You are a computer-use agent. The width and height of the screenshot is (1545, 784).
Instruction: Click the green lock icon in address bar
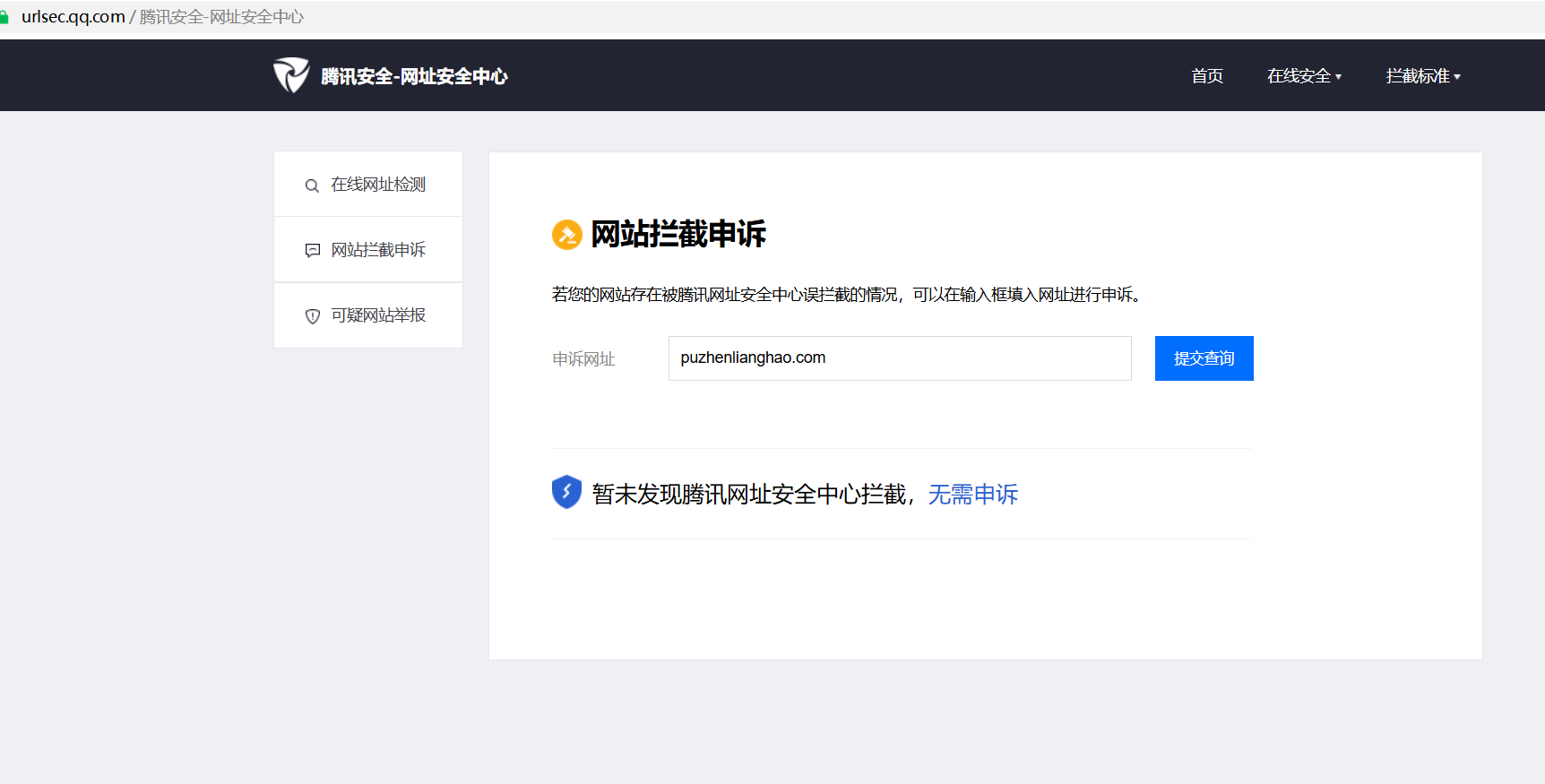[x=4, y=17]
